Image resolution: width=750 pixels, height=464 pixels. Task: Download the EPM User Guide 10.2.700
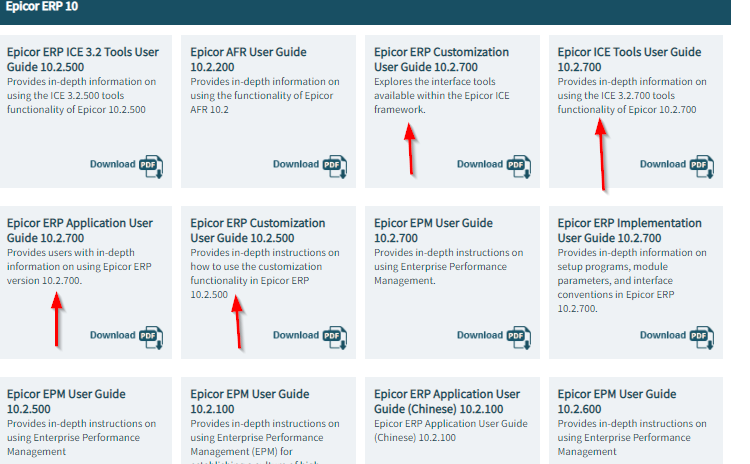(480, 335)
